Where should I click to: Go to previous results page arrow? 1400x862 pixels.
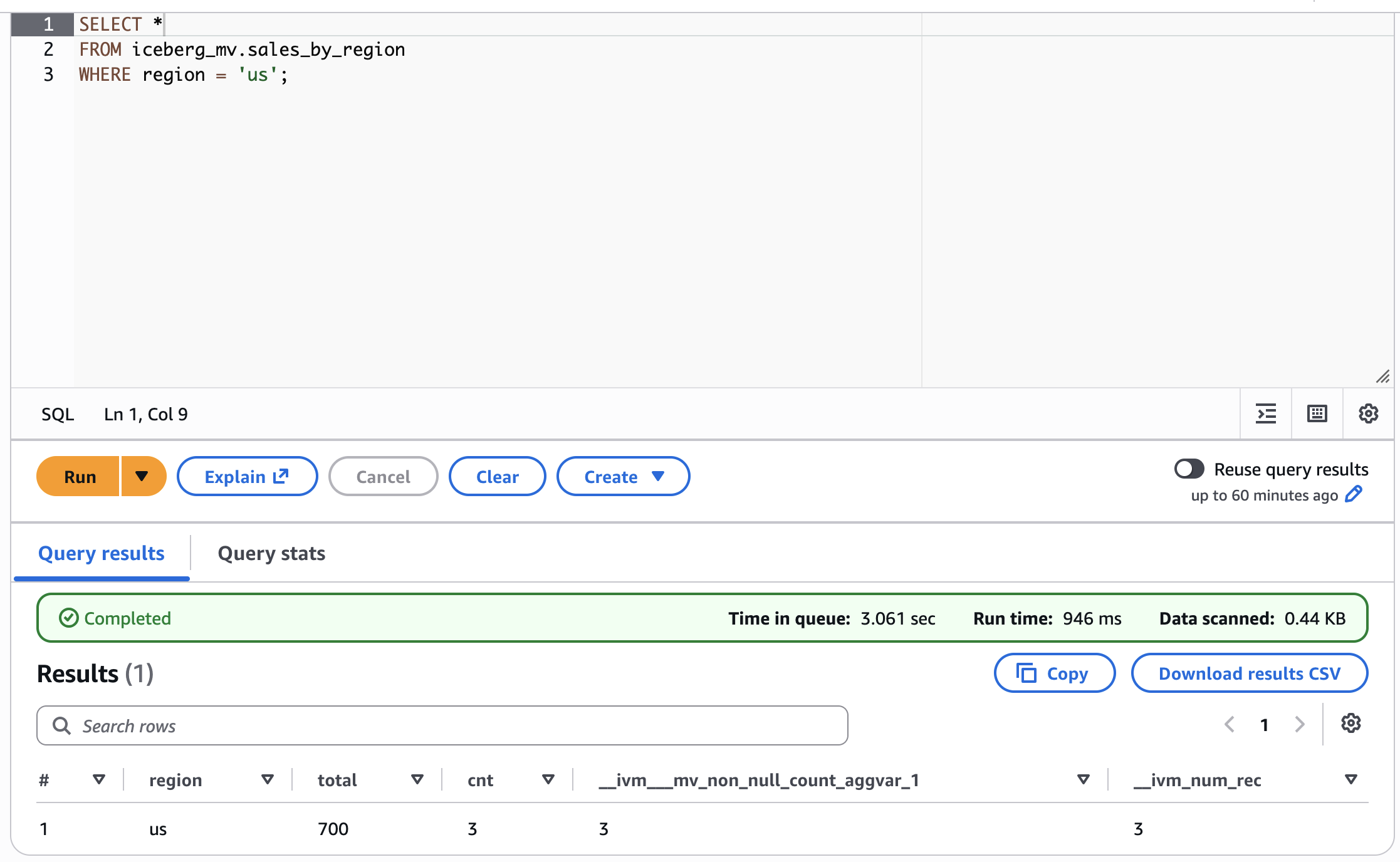coord(1230,725)
